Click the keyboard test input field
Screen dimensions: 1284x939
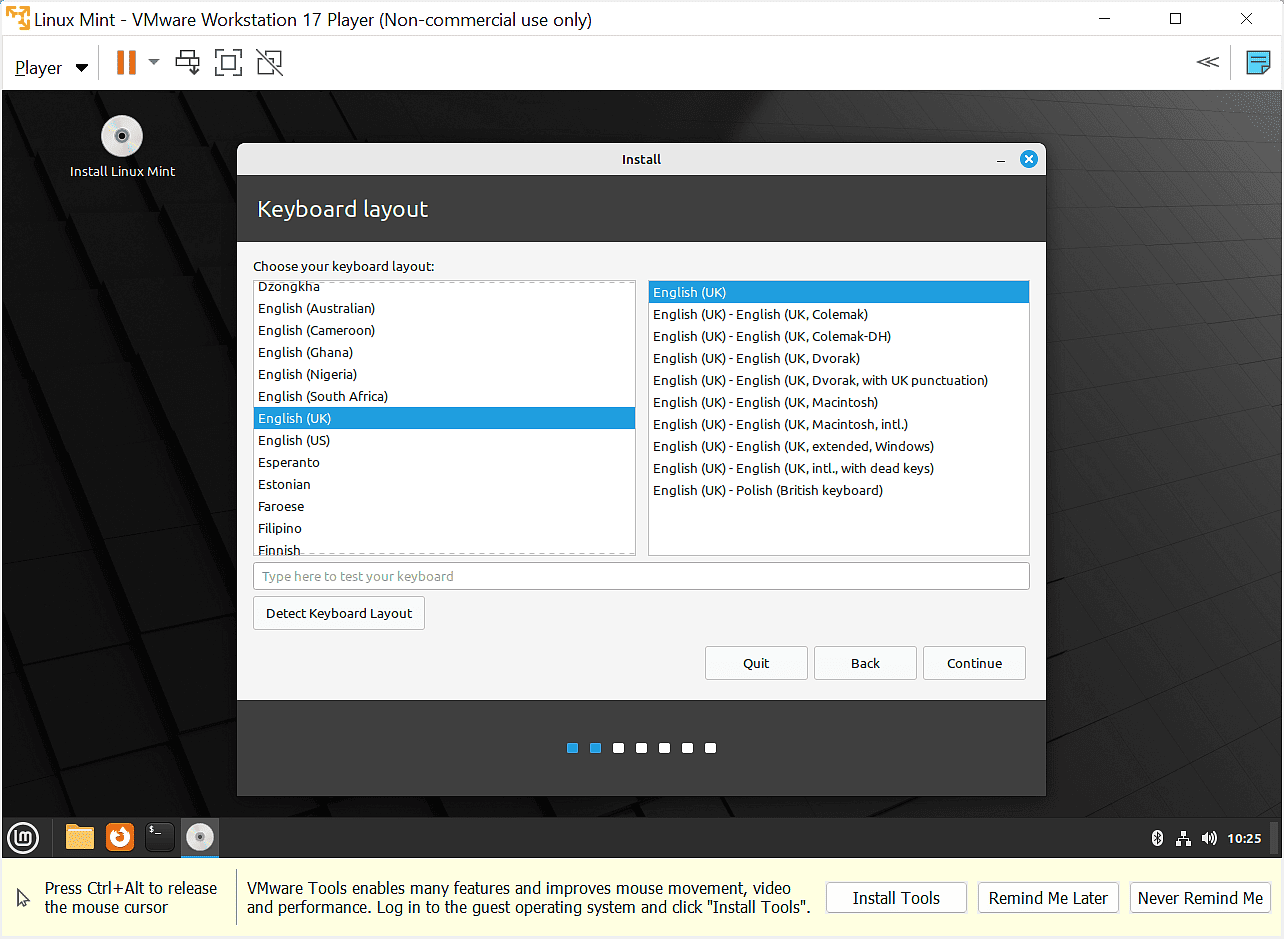641,575
